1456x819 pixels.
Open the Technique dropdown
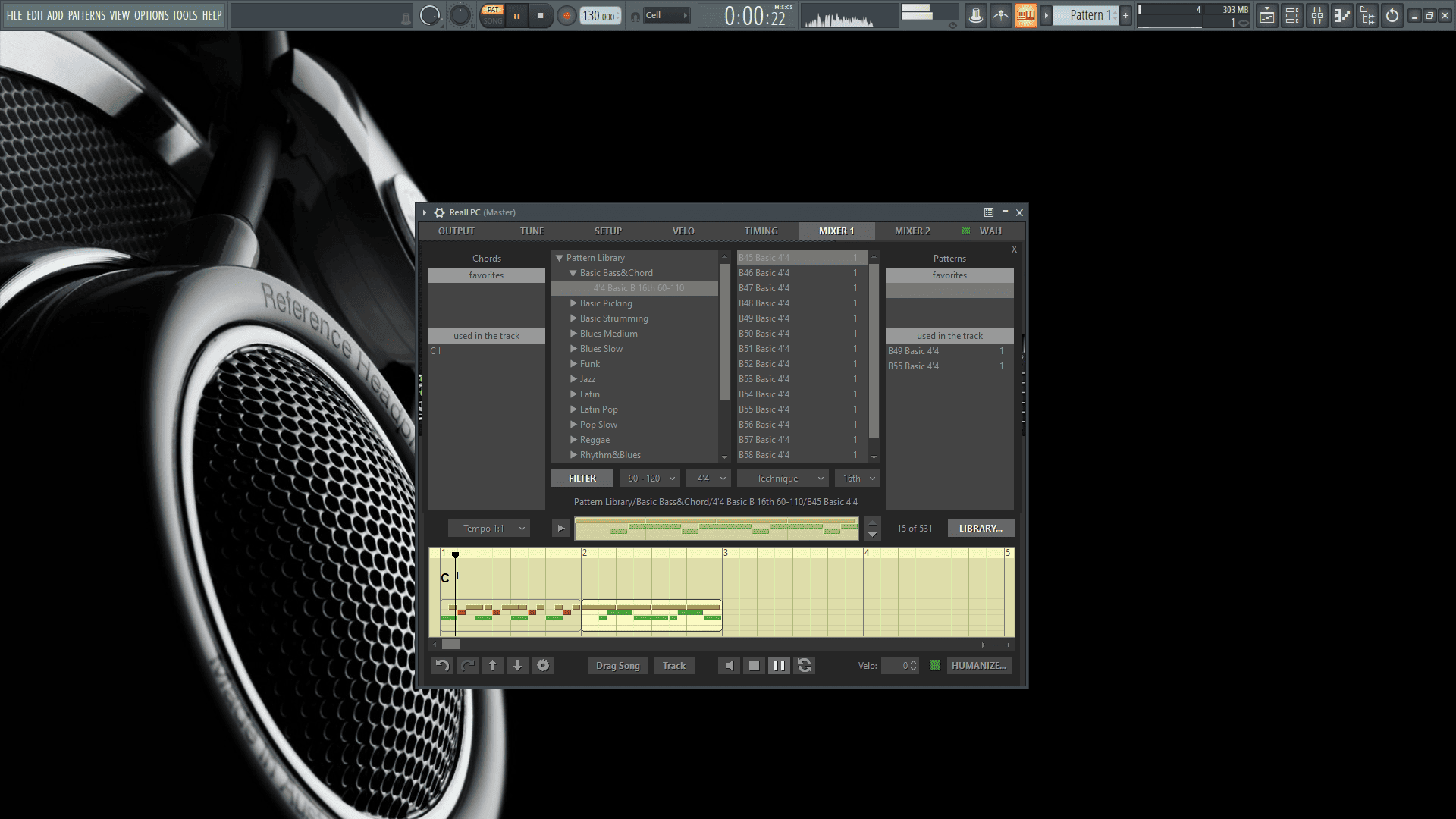tap(783, 479)
